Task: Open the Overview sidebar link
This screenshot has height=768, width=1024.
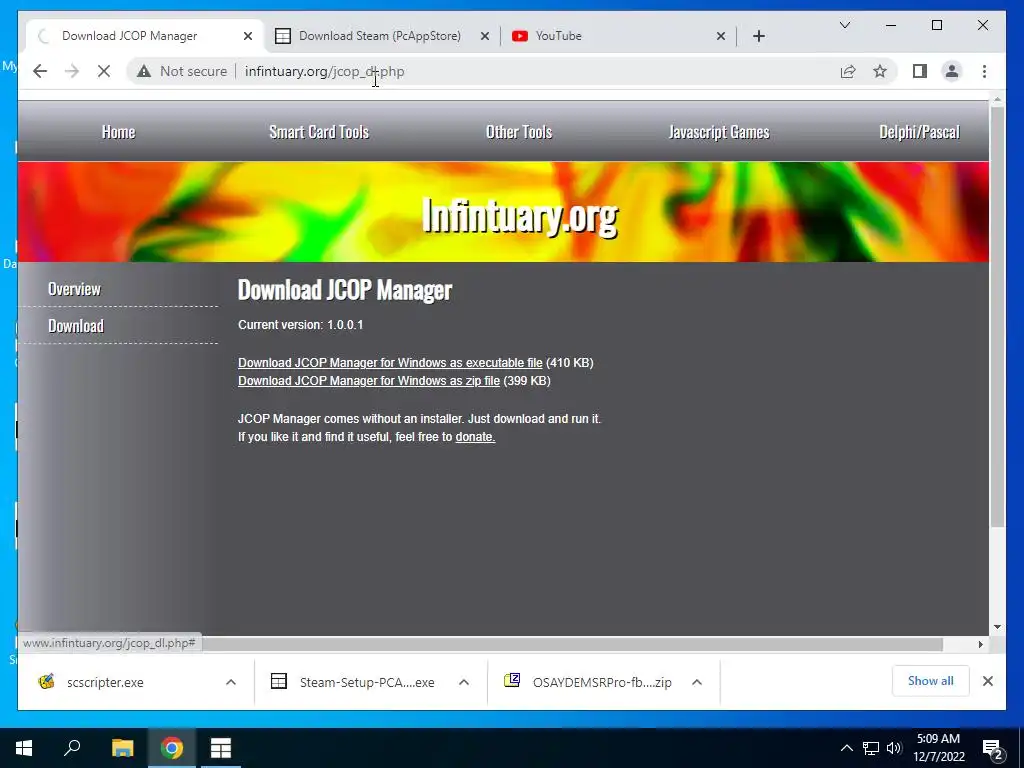Action: point(74,289)
